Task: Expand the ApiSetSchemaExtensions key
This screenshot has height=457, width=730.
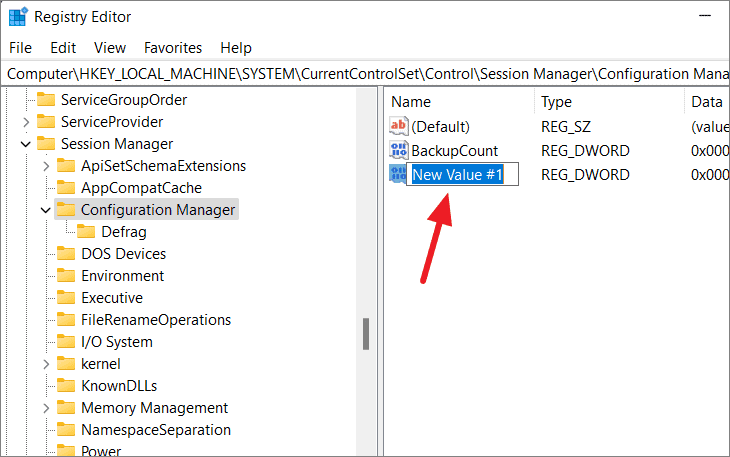Action: pyautogui.click(x=46, y=166)
